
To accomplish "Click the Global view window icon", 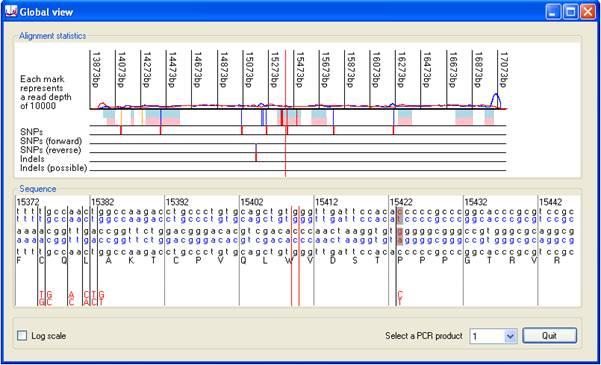I will [x=11, y=11].
